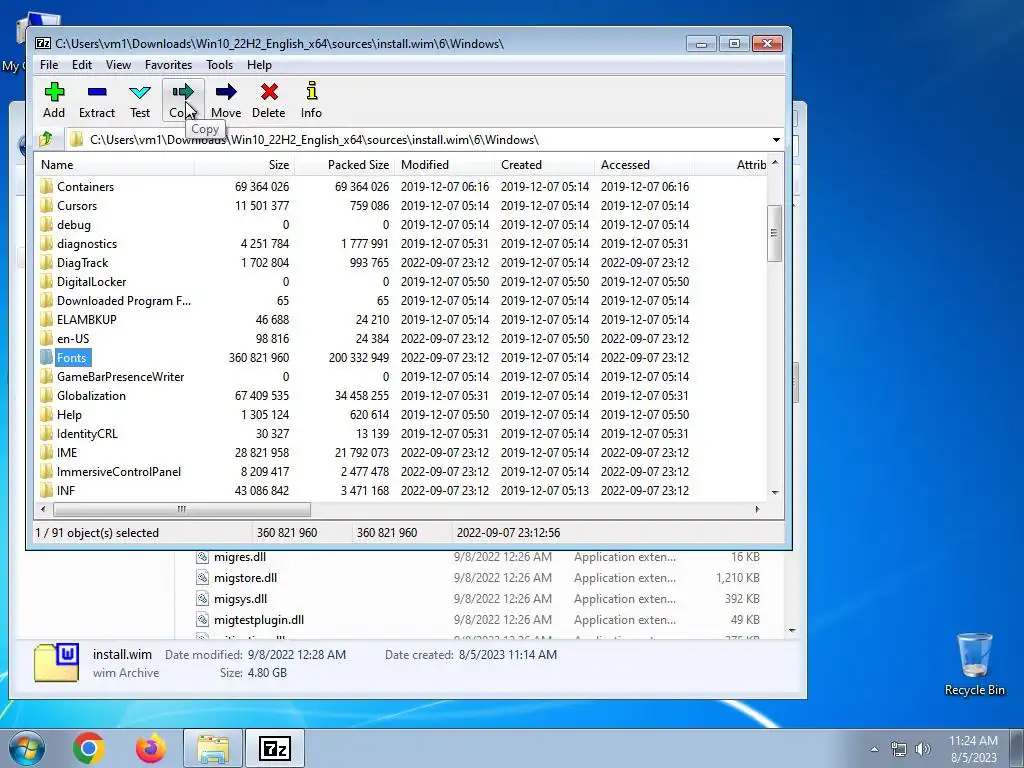Sort by the Created column header
The height and width of the screenshot is (768, 1024).
(544, 165)
